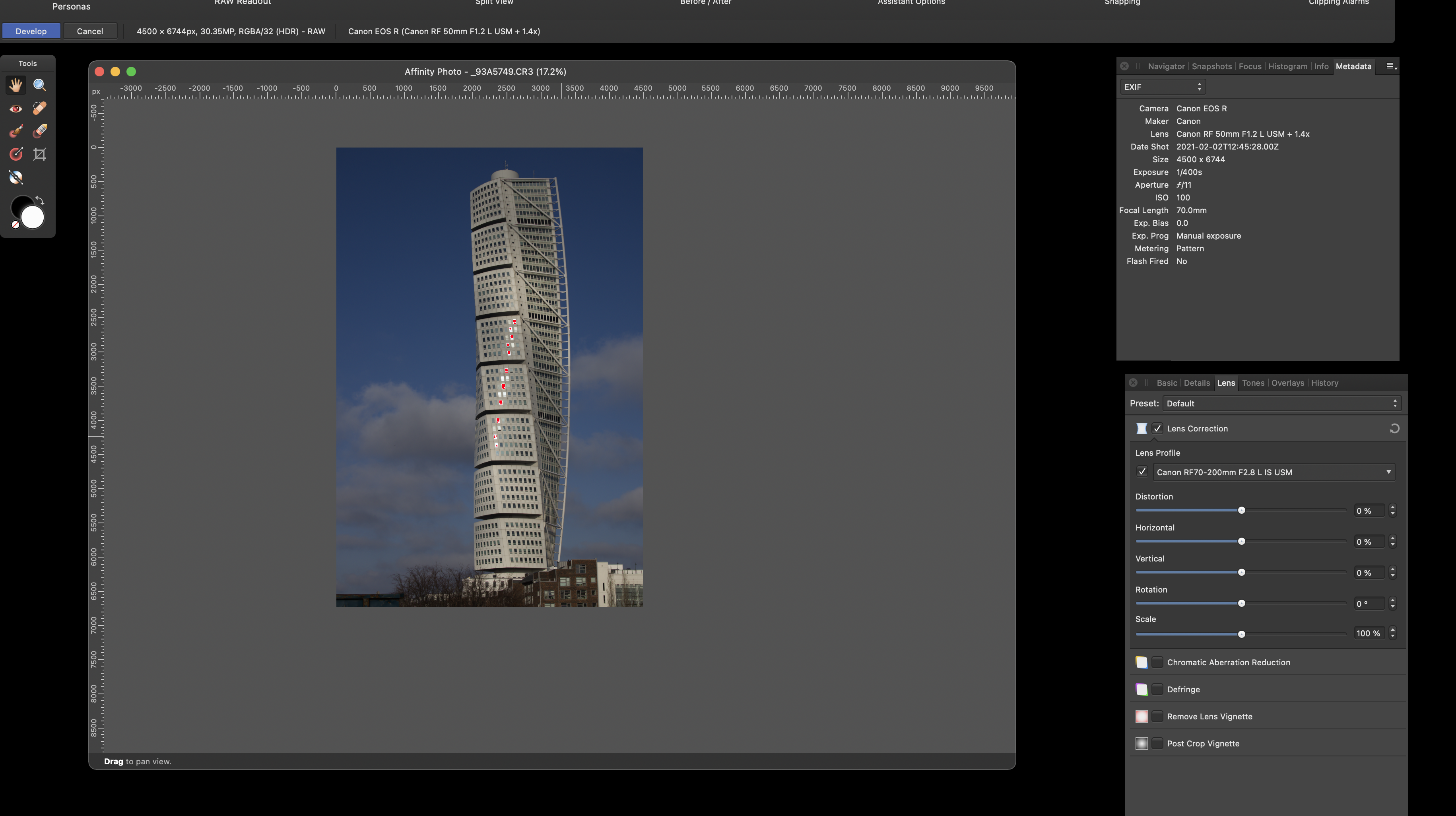Turn on Remove Lens Vignette
This screenshot has height=816, width=1456.
pyautogui.click(x=1157, y=717)
